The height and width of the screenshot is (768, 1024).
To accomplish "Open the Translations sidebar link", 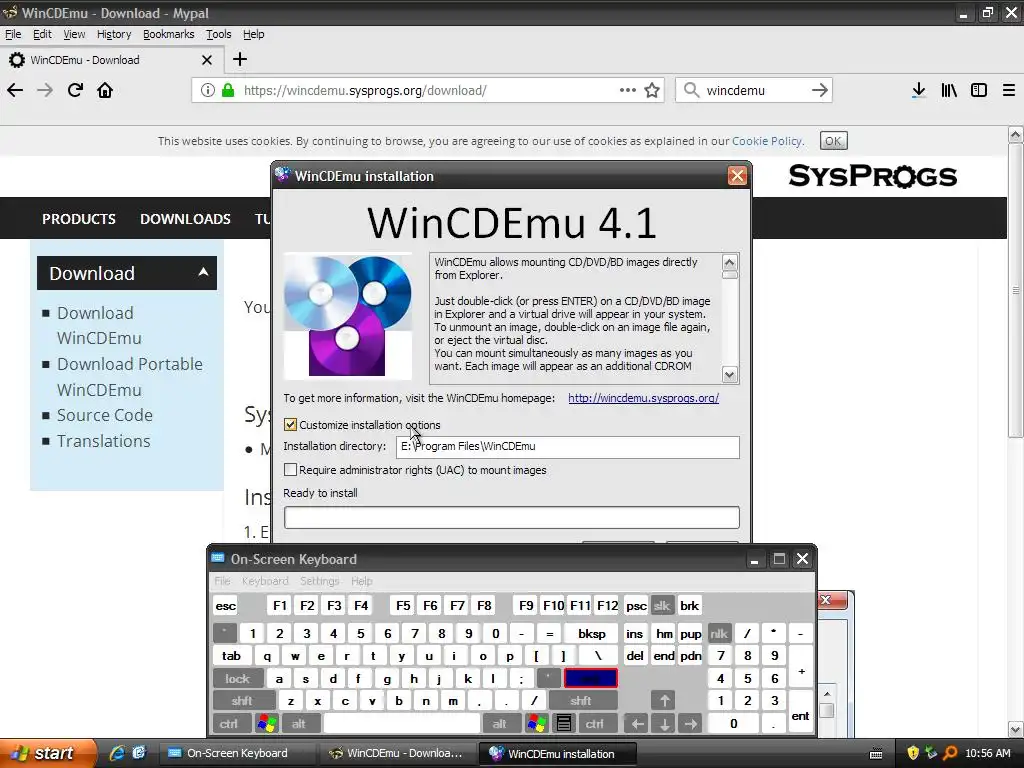I will pos(103,441).
